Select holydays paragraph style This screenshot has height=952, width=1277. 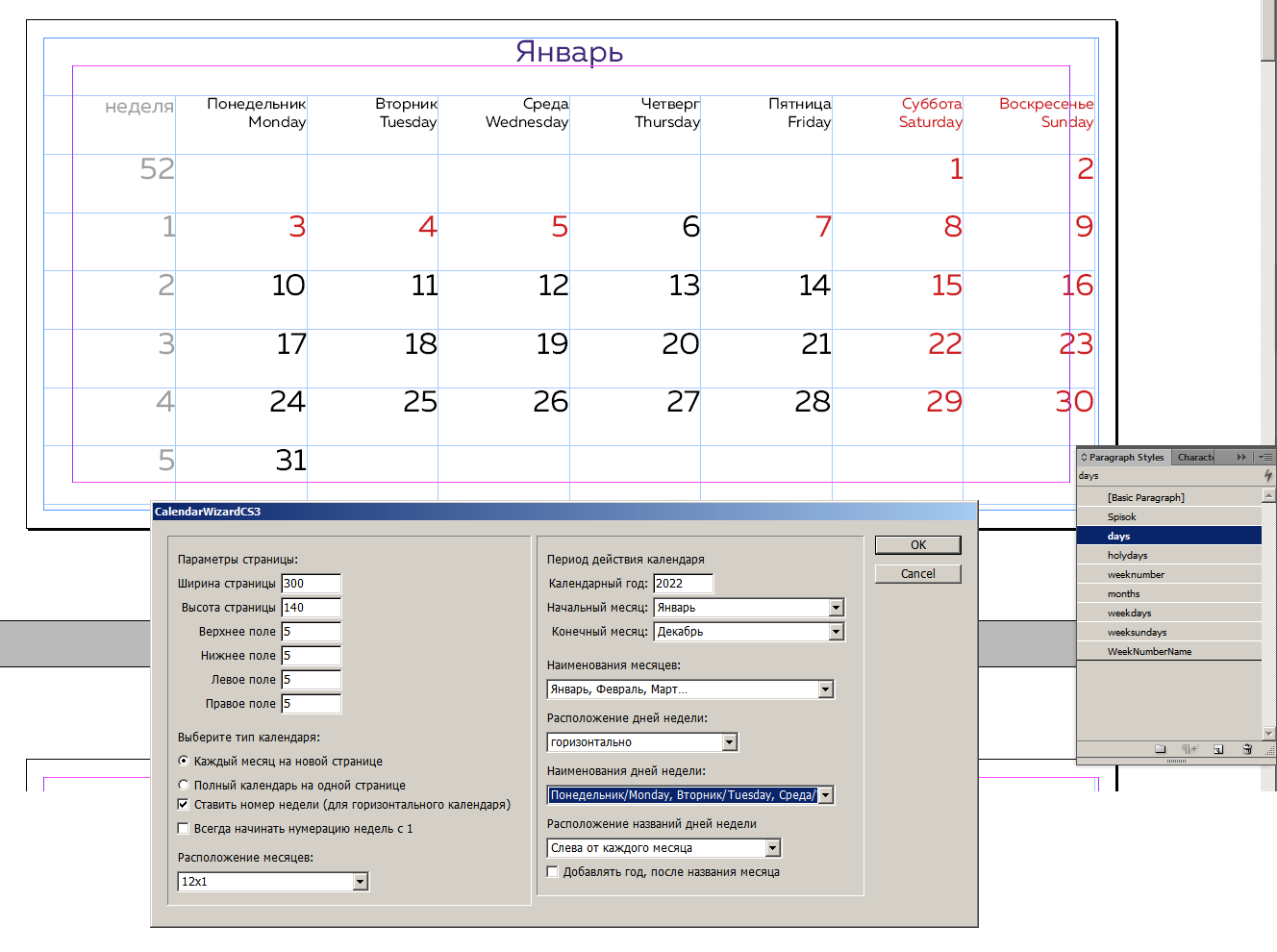1169,555
